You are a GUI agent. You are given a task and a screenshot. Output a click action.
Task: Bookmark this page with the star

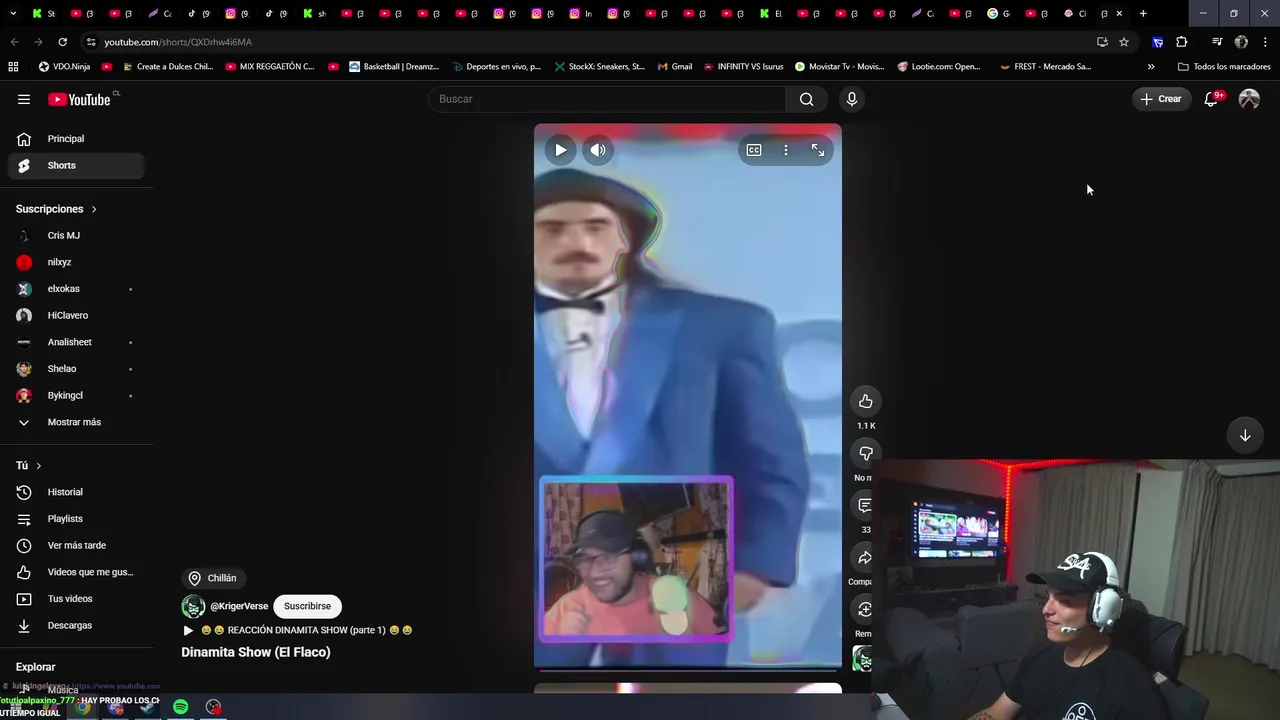coord(1124,42)
